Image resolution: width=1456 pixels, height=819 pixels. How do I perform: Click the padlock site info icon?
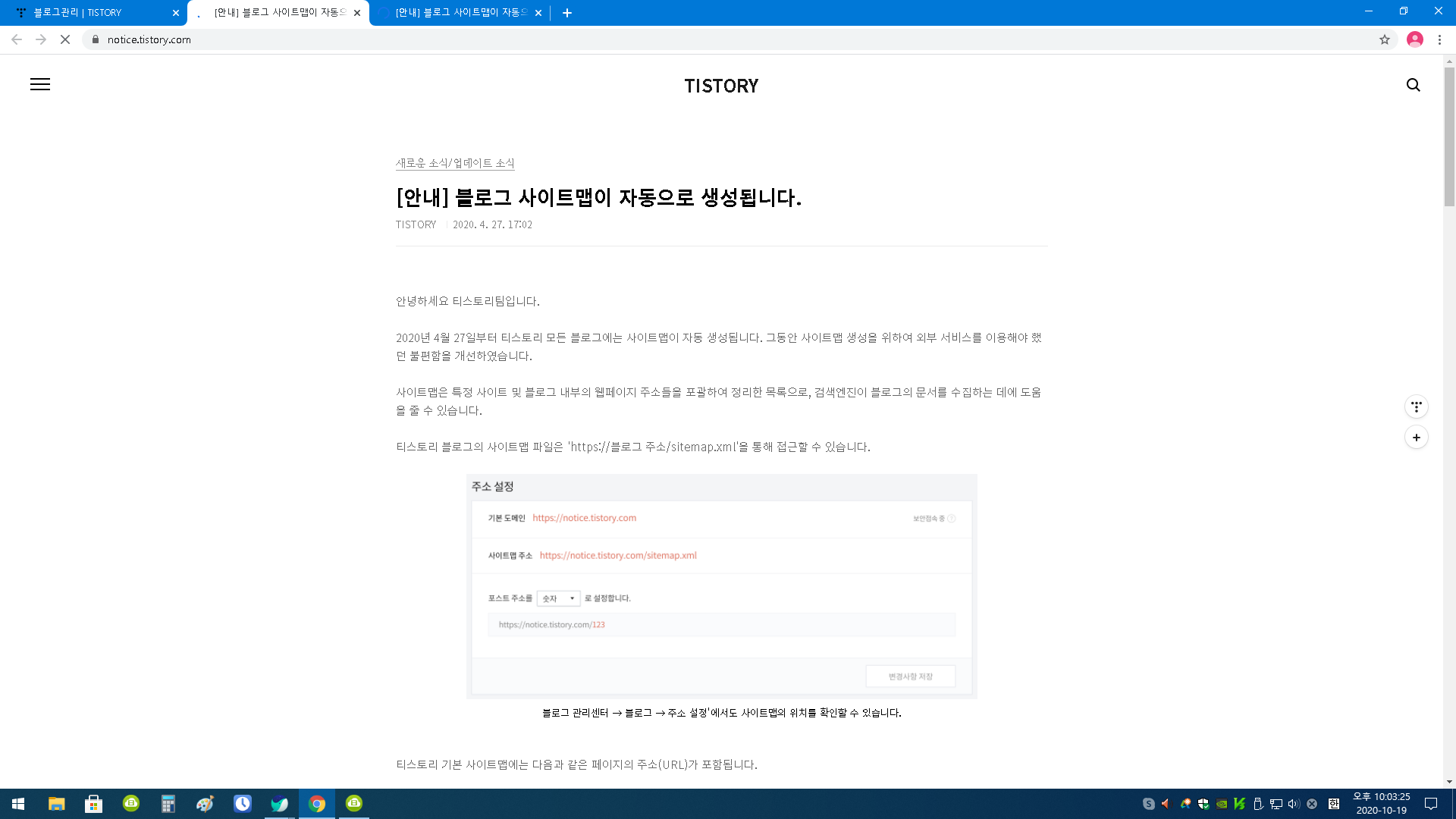point(95,39)
